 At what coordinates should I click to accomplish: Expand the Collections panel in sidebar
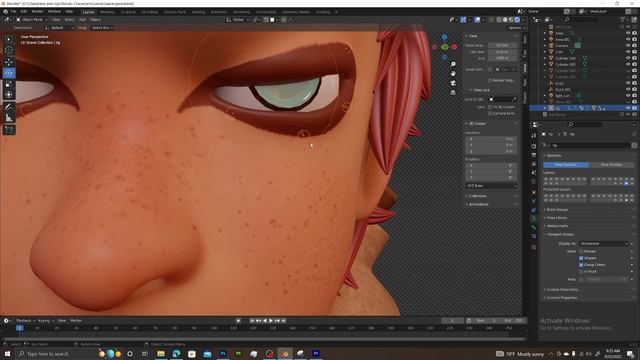[491, 196]
